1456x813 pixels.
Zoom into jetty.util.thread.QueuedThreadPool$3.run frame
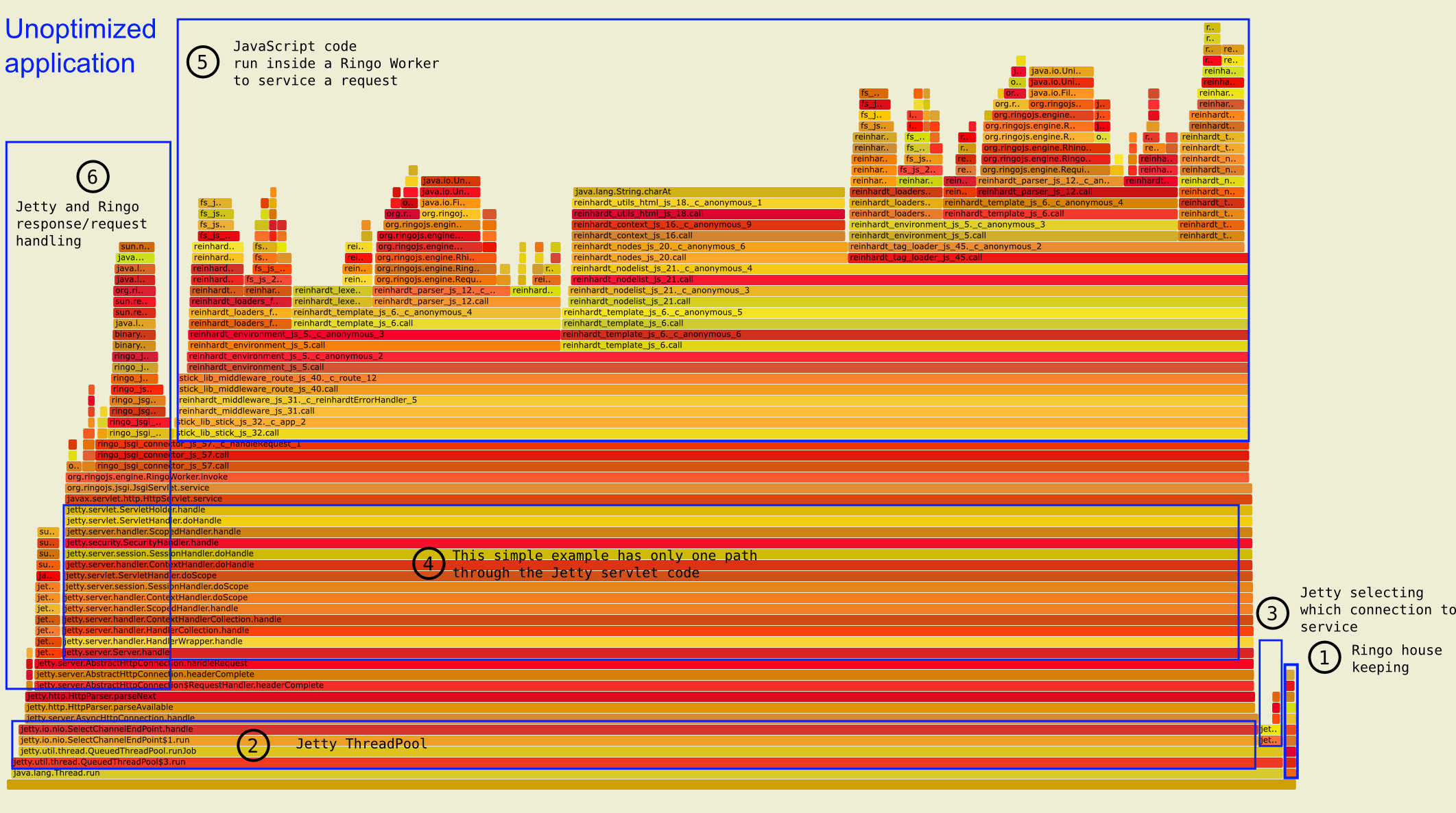pyautogui.click(x=647, y=762)
